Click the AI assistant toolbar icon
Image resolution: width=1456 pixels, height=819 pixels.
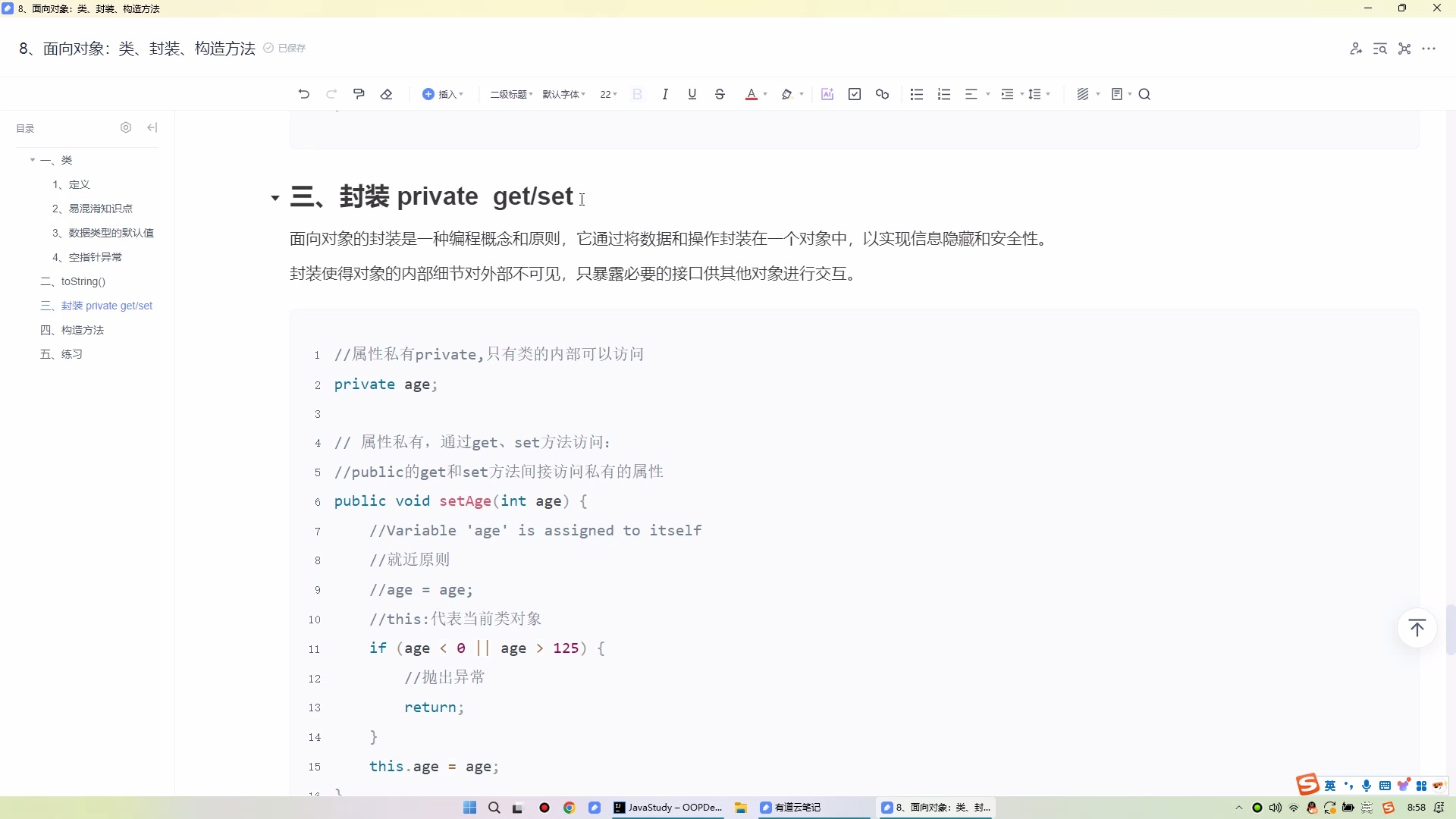tap(827, 93)
